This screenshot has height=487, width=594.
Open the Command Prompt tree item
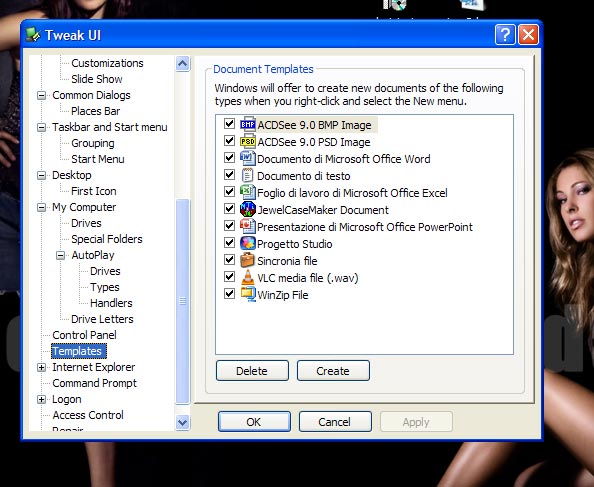click(94, 383)
